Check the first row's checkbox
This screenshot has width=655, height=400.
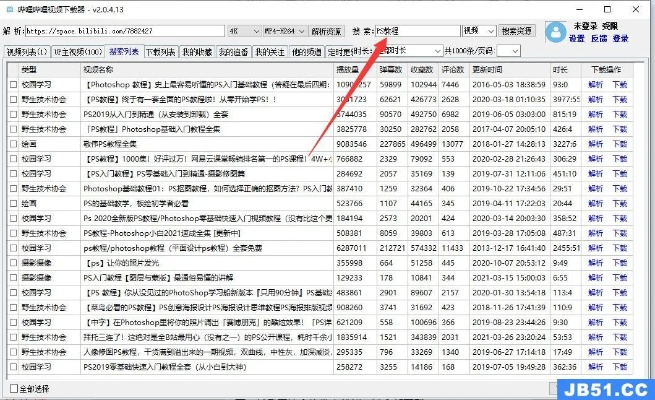(12, 85)
